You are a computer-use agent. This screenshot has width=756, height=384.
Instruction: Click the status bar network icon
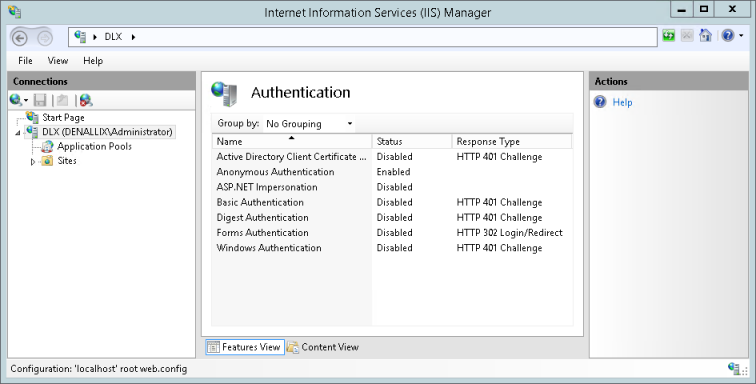pyautogui.click(x=734, y=369)
